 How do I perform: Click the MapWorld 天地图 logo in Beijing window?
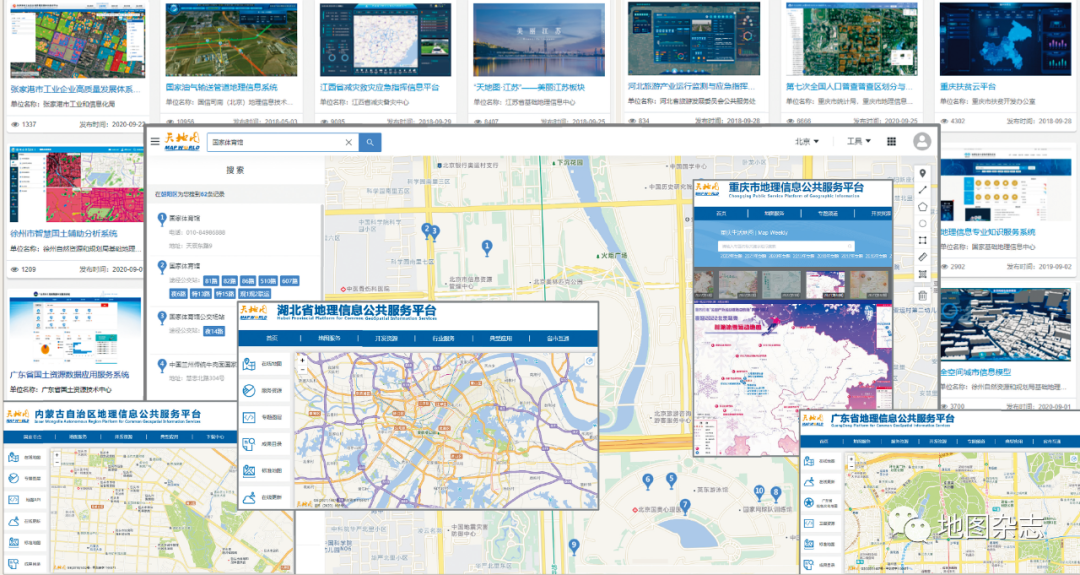(182, 141)
